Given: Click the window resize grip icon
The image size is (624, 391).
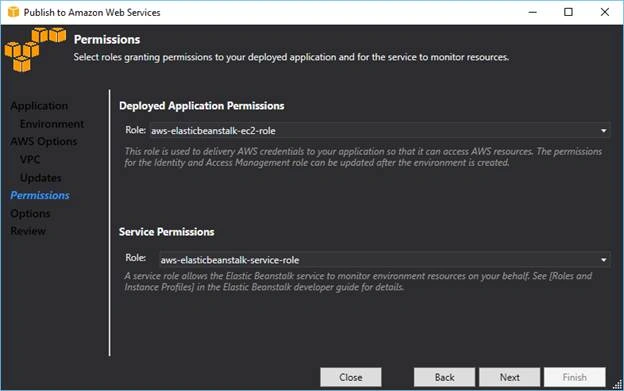Looking at the screenshot, I should pos(617,384).
